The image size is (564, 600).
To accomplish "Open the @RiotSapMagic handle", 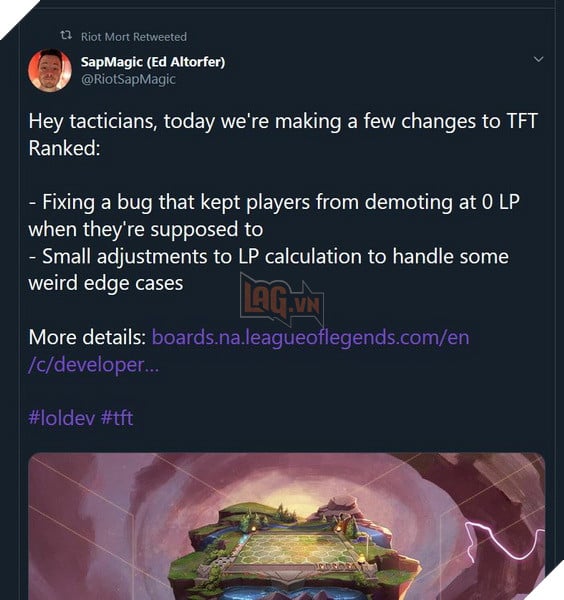I will pos(128,79).
